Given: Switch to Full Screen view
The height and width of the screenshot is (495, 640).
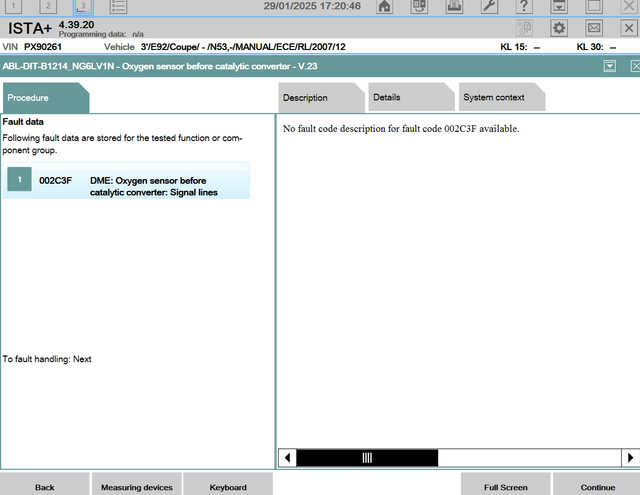Looking at the screenshot, I should (506, 486).
